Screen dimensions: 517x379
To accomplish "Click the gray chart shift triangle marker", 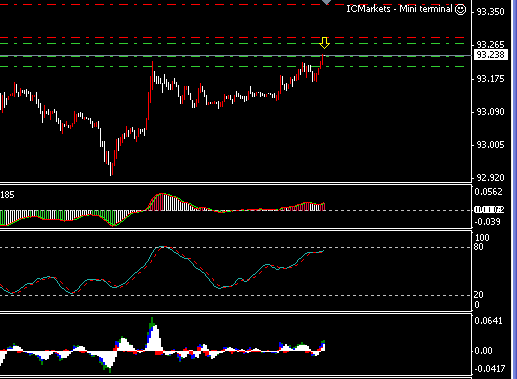I will (326, 2).
